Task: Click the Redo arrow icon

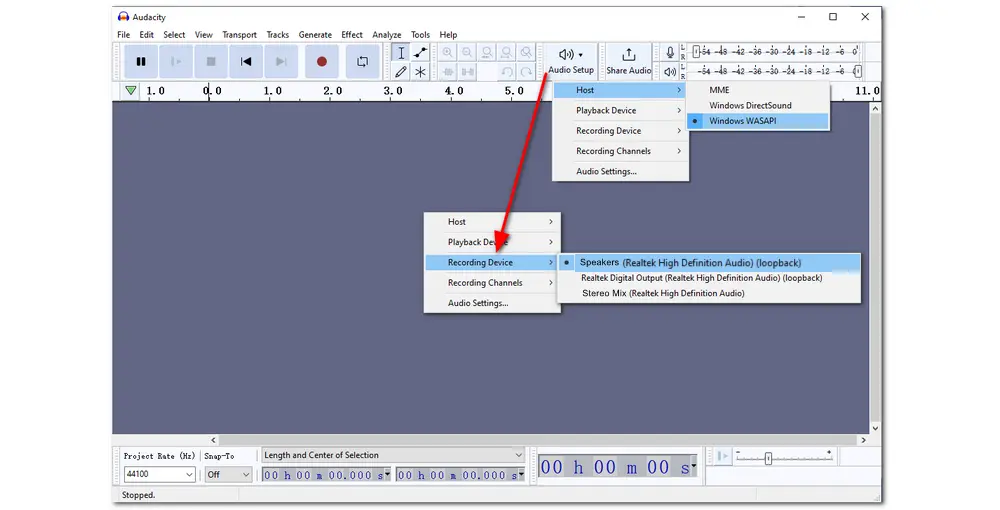Action: coord(526,72)
